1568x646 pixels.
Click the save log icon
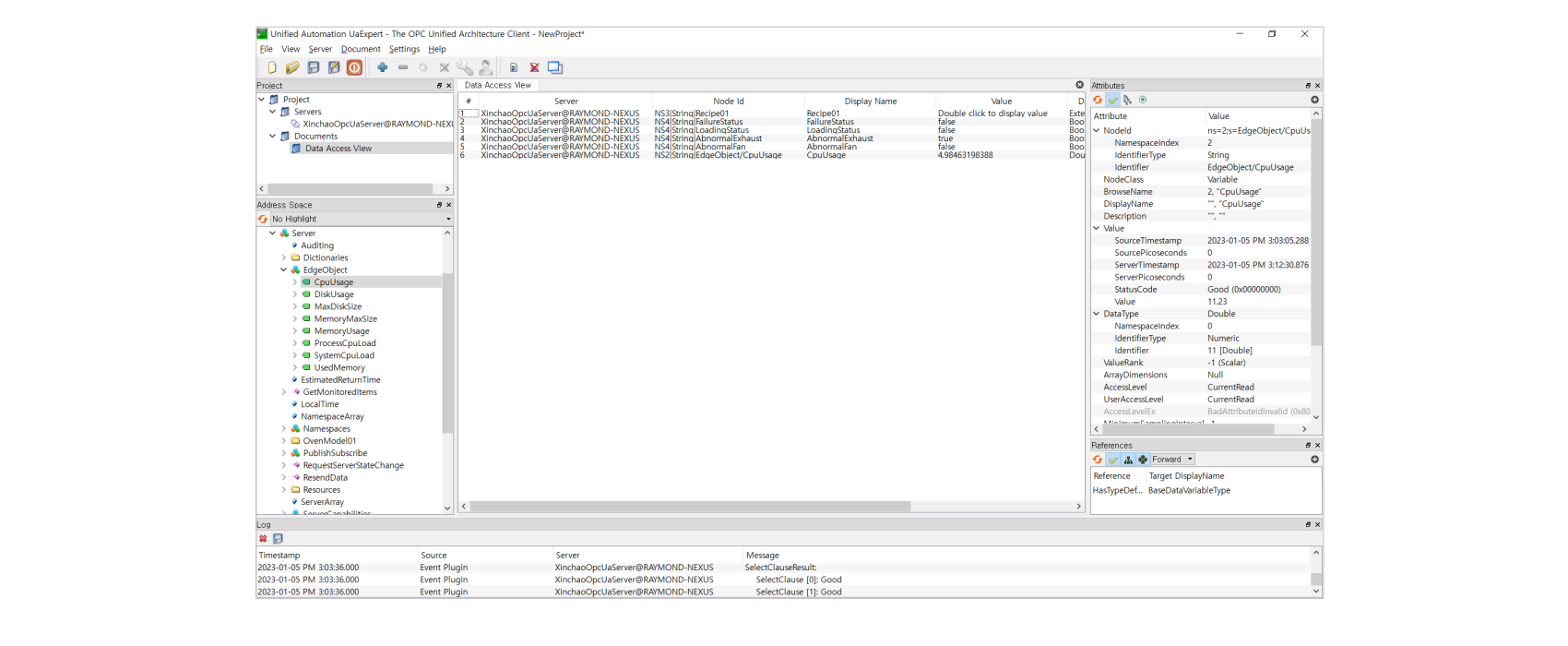[x=278, y=539]
